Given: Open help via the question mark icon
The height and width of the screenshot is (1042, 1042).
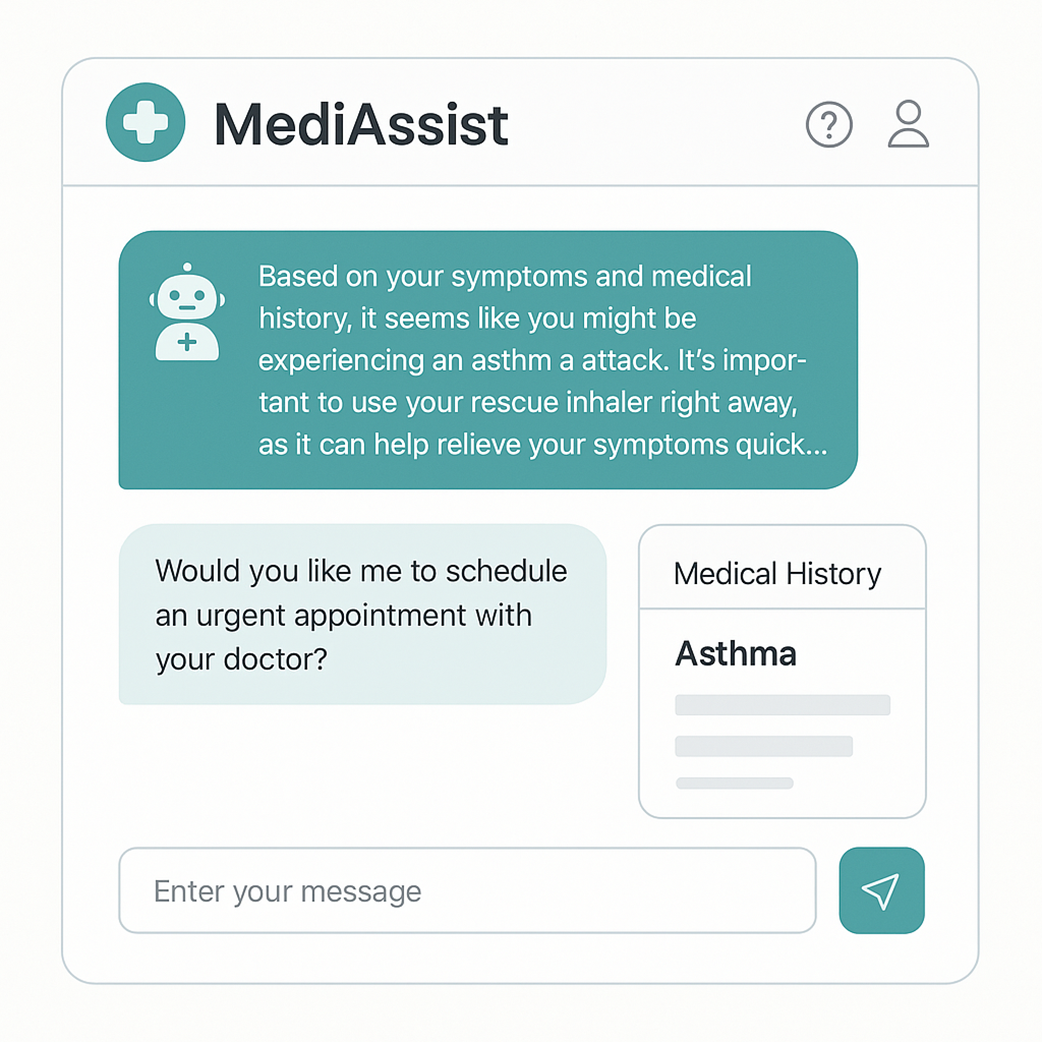Looking at the screenshot, I should click(829, 125).
